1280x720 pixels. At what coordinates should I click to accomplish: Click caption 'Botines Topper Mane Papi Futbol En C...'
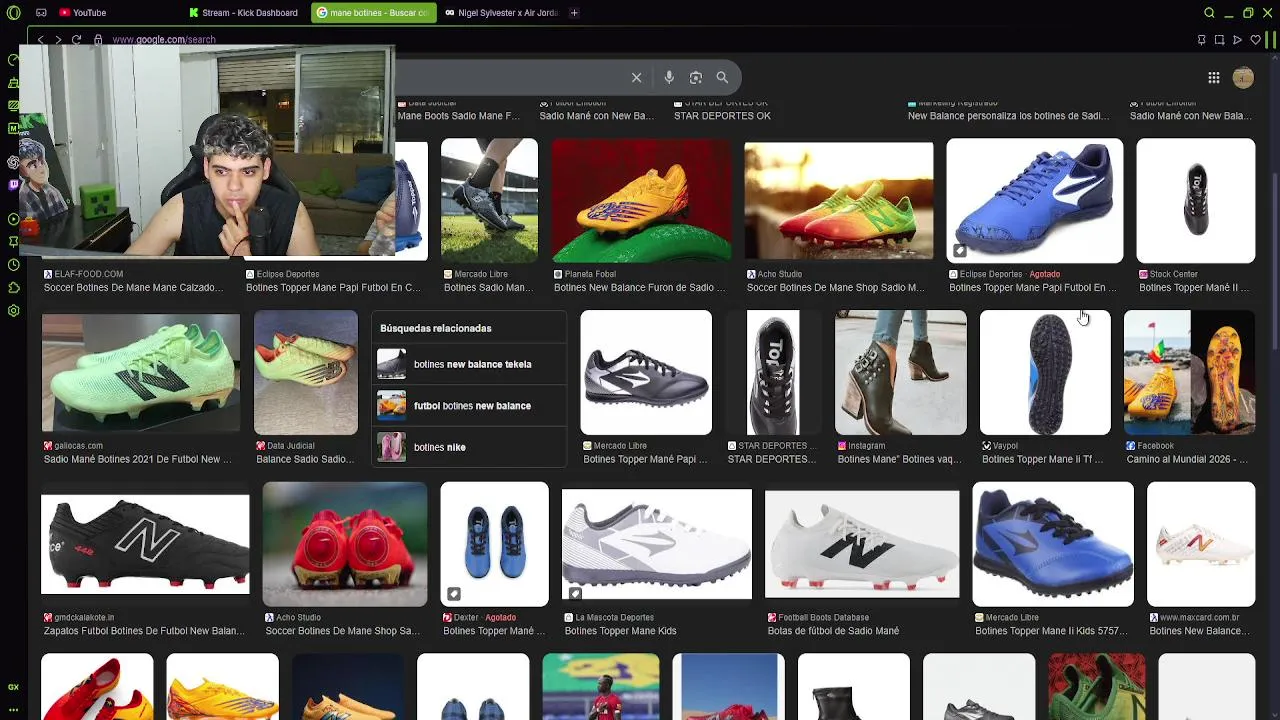pos(333,288)
